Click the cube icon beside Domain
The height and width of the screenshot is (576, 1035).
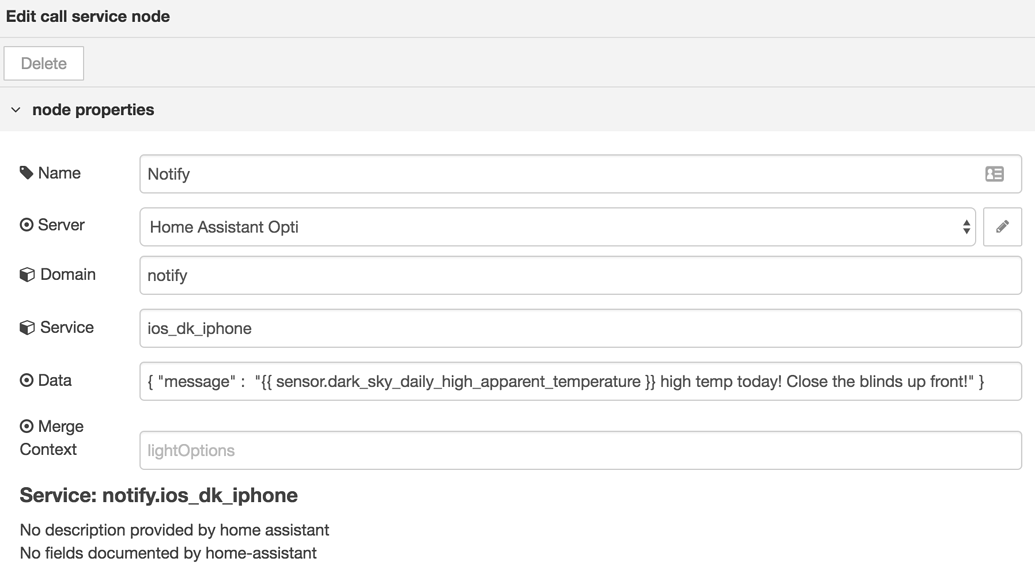click(x=27, y=275)
